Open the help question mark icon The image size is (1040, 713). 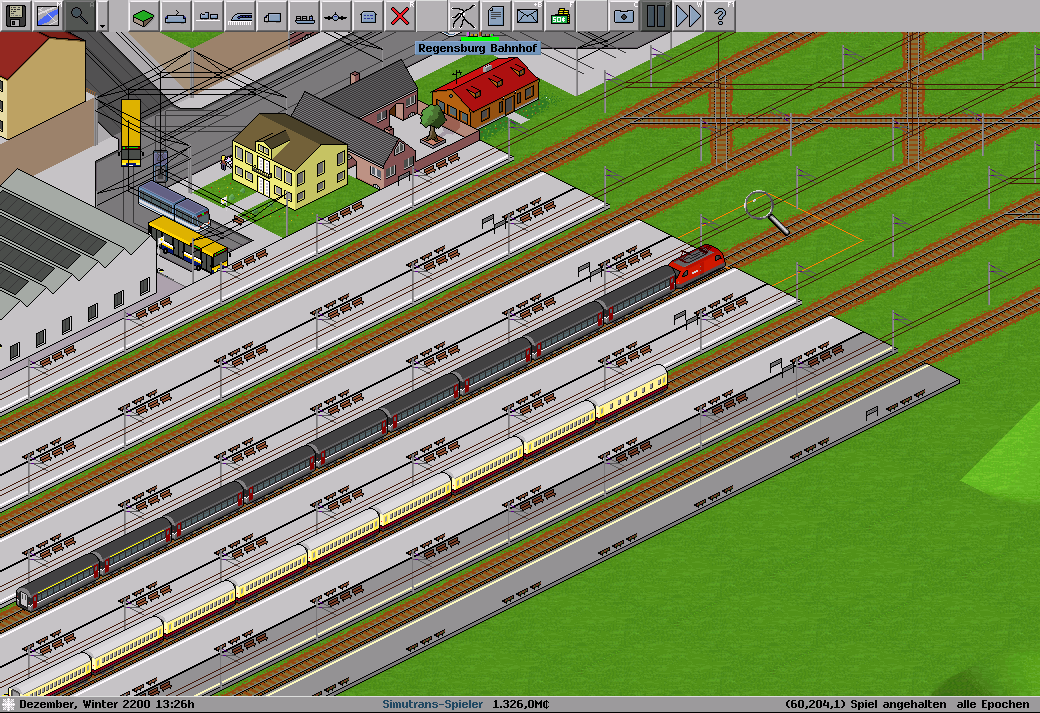click(x=719, y=15)
